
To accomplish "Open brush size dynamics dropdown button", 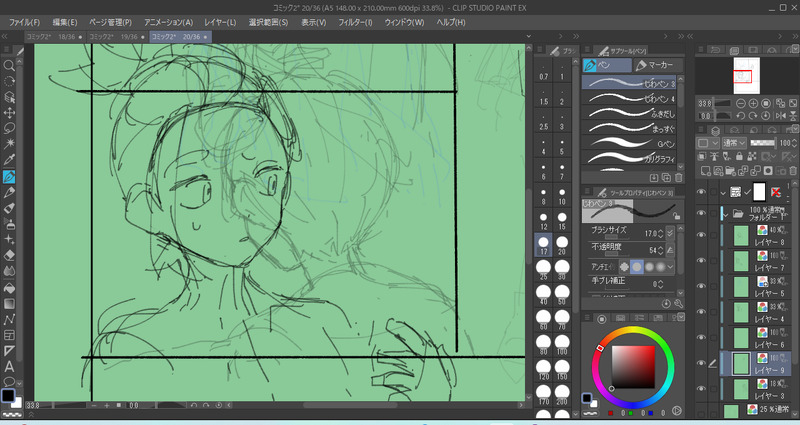I will pyautogui.click(x=670, y=233).
